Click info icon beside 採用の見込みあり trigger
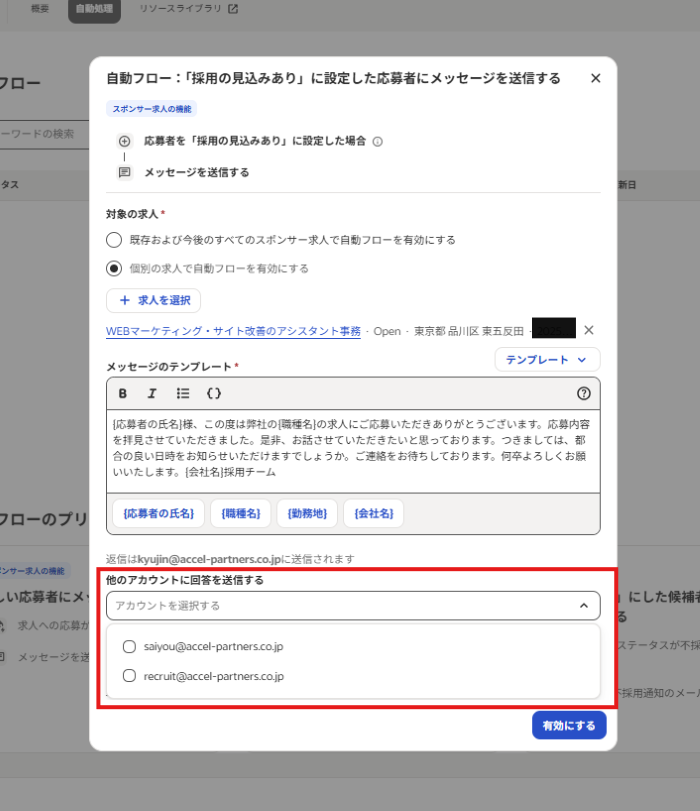Viewport: 700px width, 811px height. coord(377,142)
